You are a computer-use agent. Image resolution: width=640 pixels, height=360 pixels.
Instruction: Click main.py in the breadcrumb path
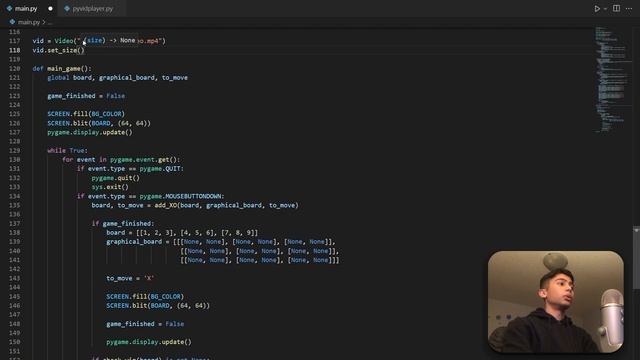click(29, 22)
